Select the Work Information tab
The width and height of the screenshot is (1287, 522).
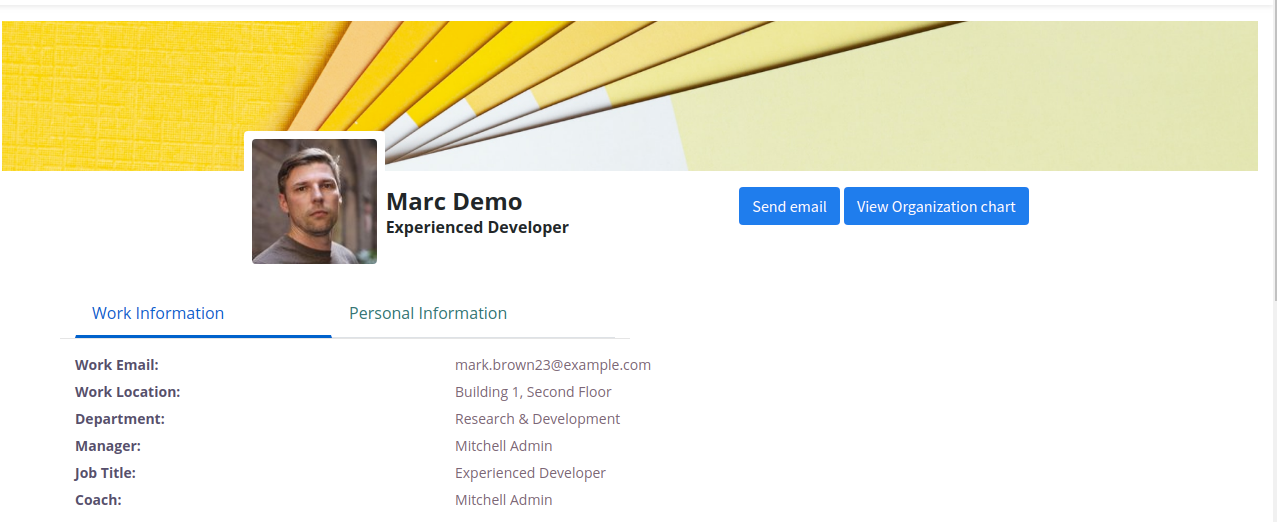coord(158,314)
